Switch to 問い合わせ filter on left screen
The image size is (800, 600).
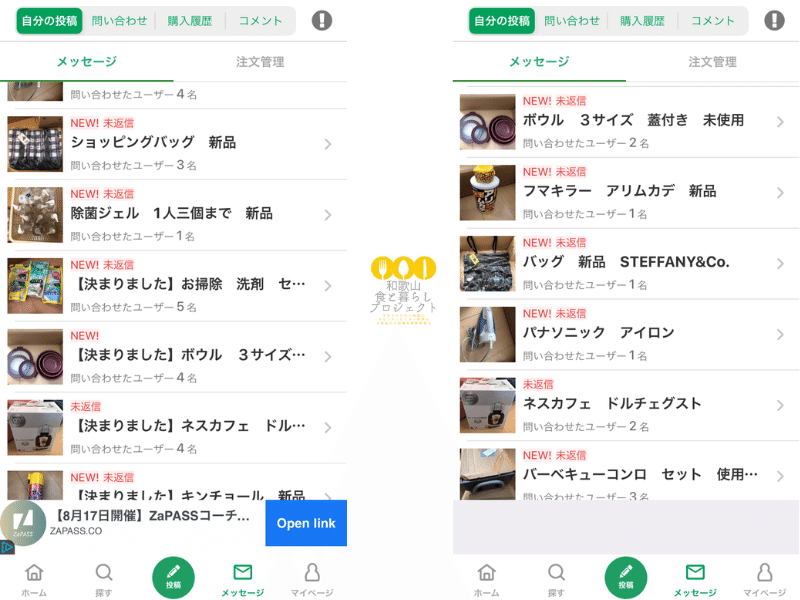(x=119, y=21)
